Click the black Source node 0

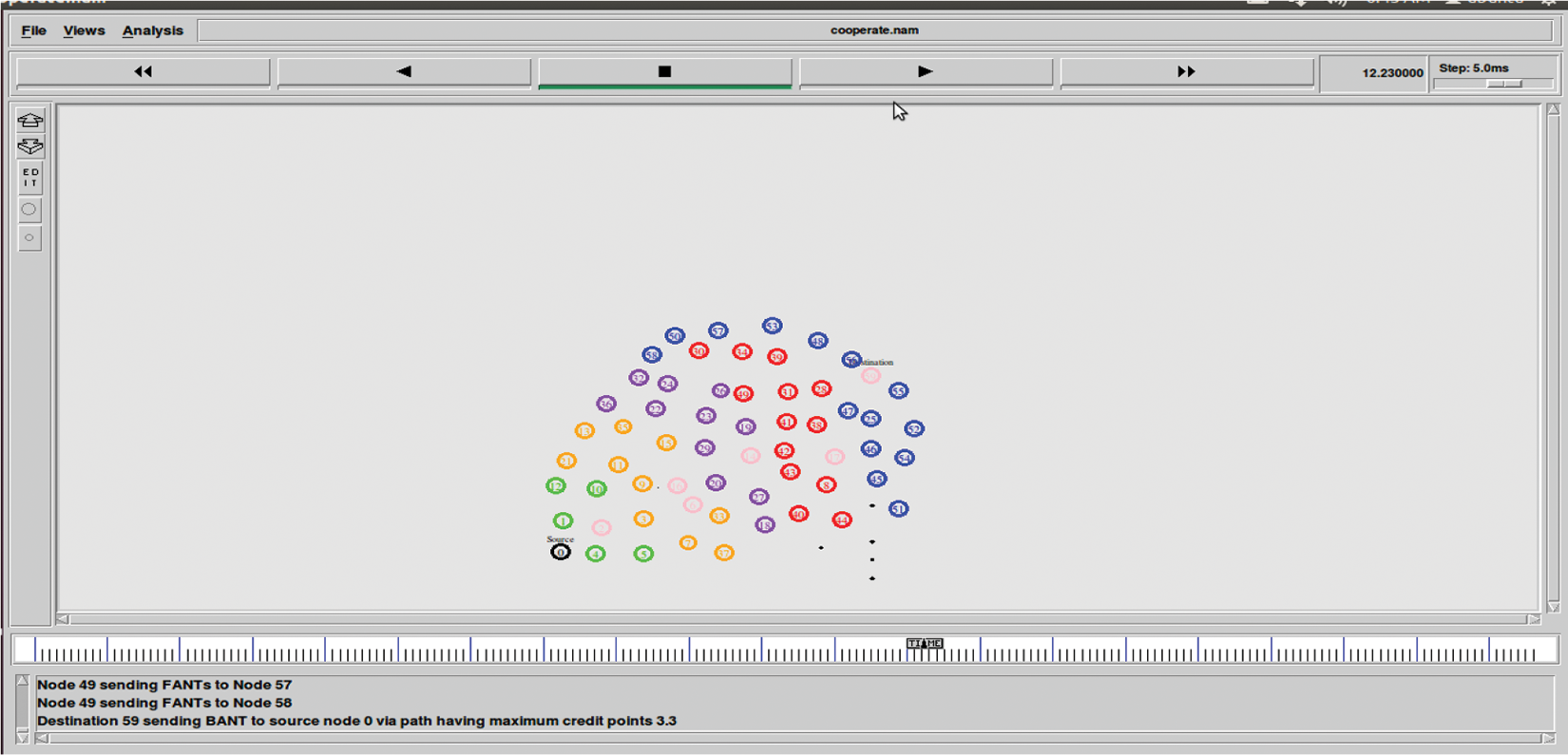[561, 552]
